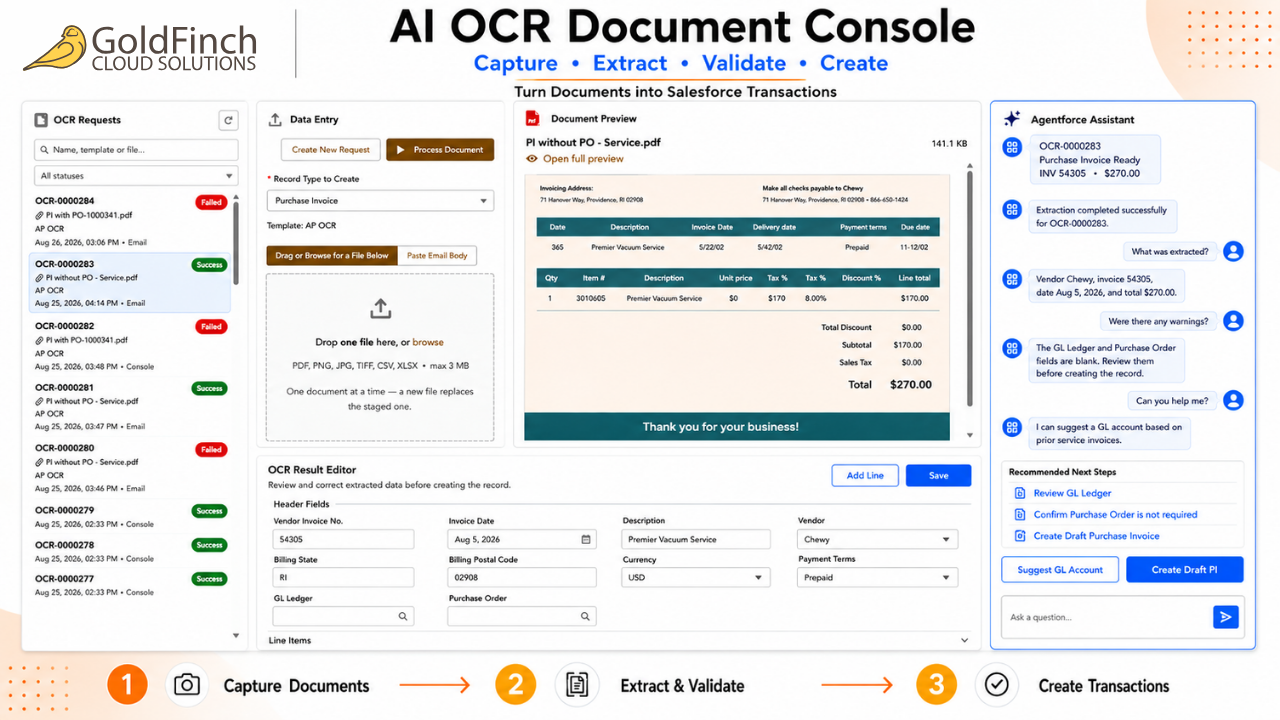The height and width of the screenshot is (720, 1280).
Task: Click the bot avatar beside the GL Ledger warning
Action: tap(1012, 349)
